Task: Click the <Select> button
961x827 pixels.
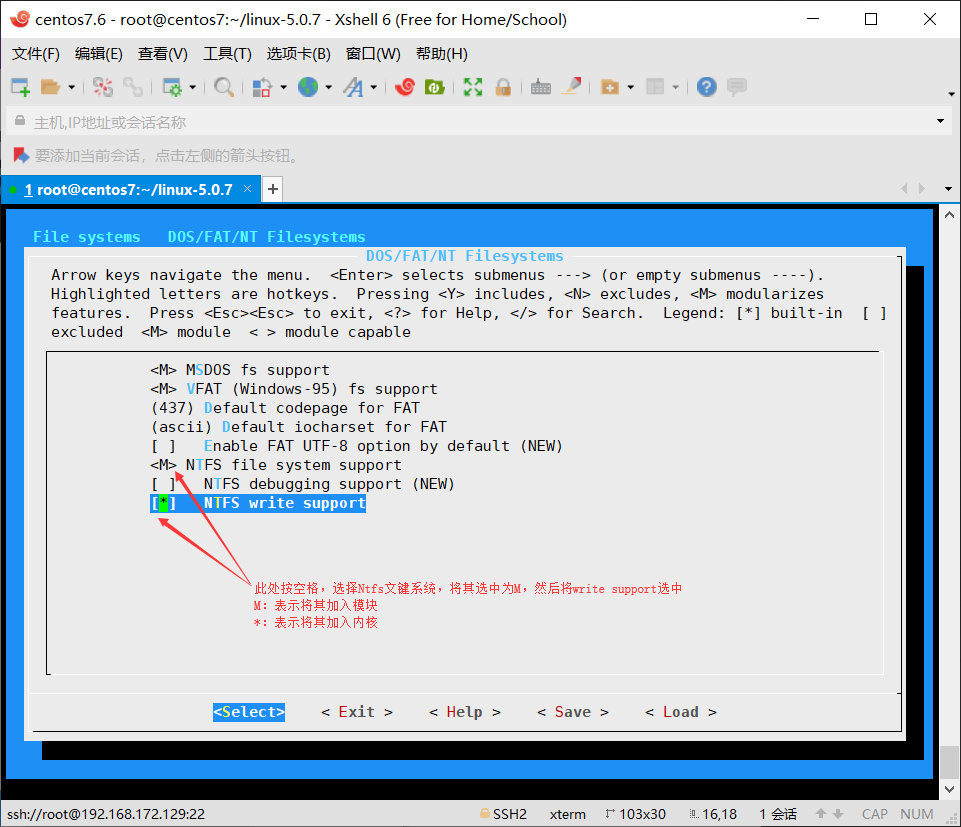Action: tap(249, 712)
